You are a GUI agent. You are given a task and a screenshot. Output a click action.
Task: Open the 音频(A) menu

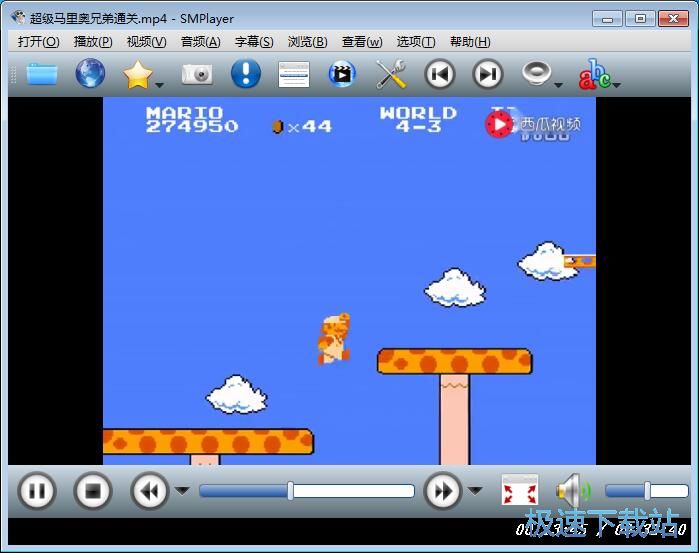pyautogui.click(x=201, y=41)
